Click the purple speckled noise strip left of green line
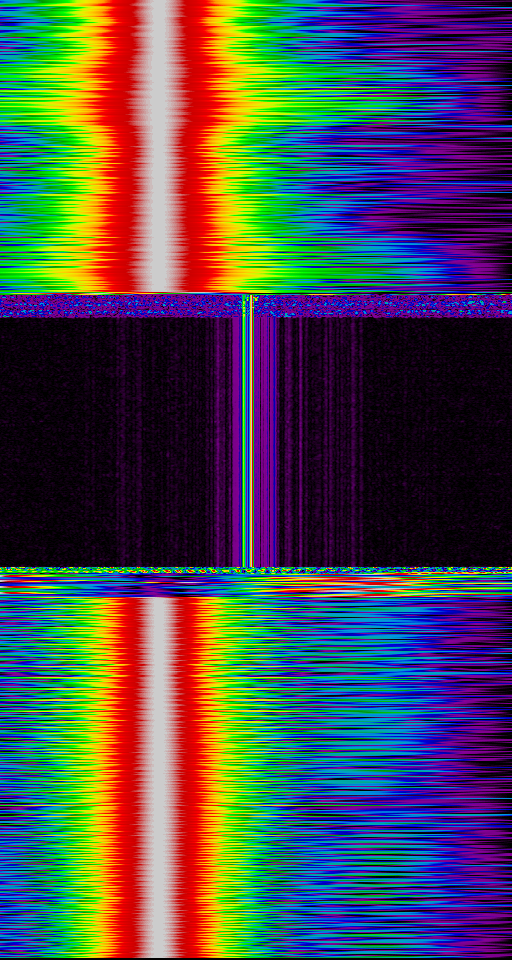Image resolution: width=512 pixels, height=960 pixels. (121, 306)
